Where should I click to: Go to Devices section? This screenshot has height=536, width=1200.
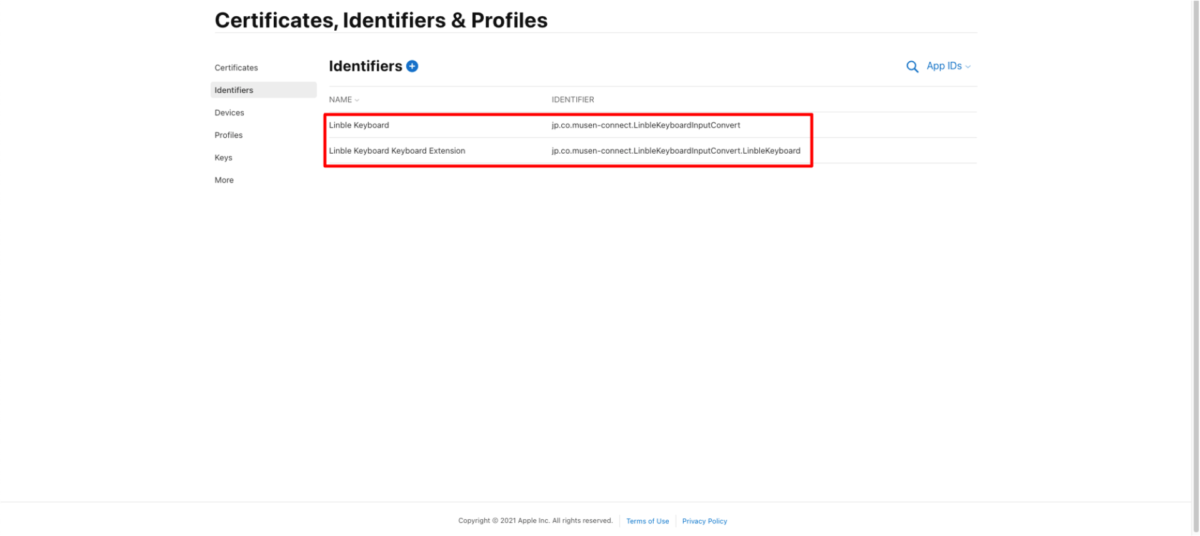click(x=229, y=113)
